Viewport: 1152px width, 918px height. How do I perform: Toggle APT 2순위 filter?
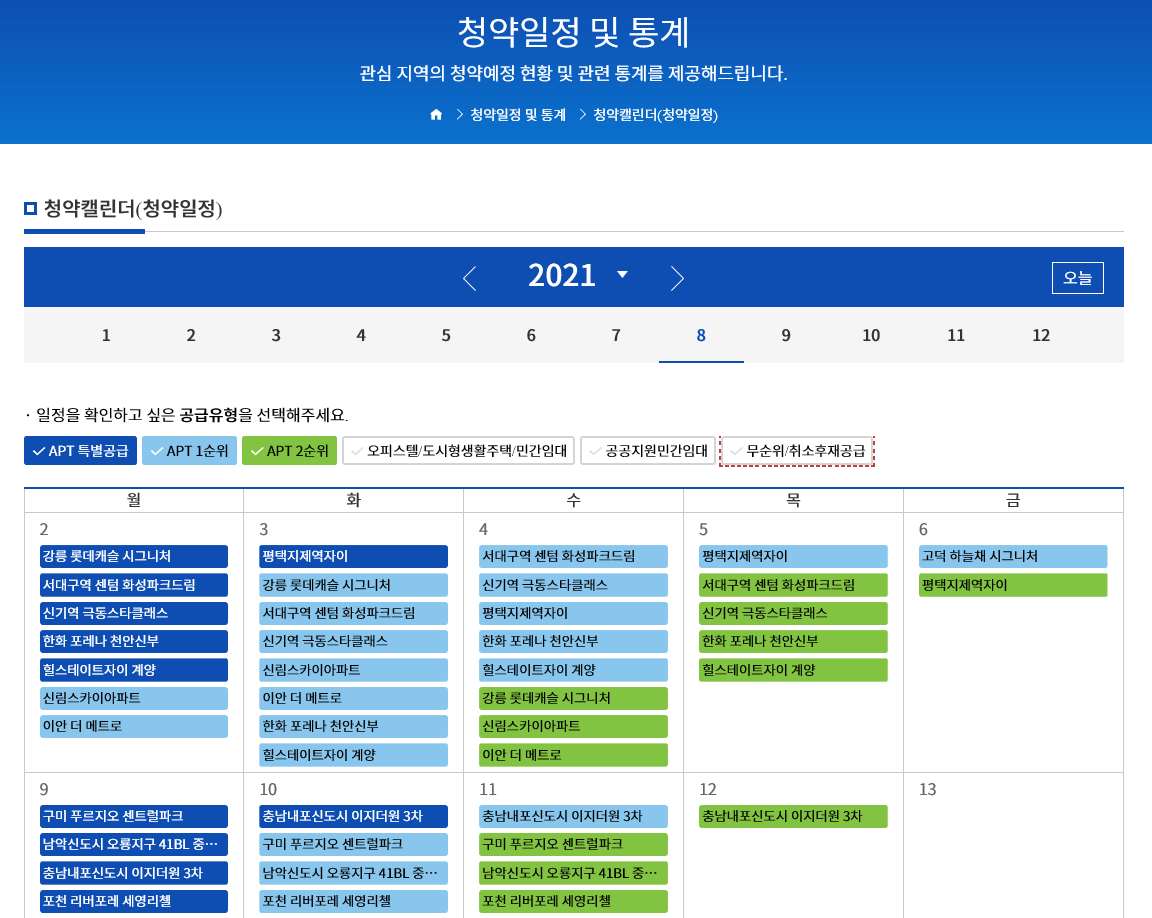pos(289,451)
